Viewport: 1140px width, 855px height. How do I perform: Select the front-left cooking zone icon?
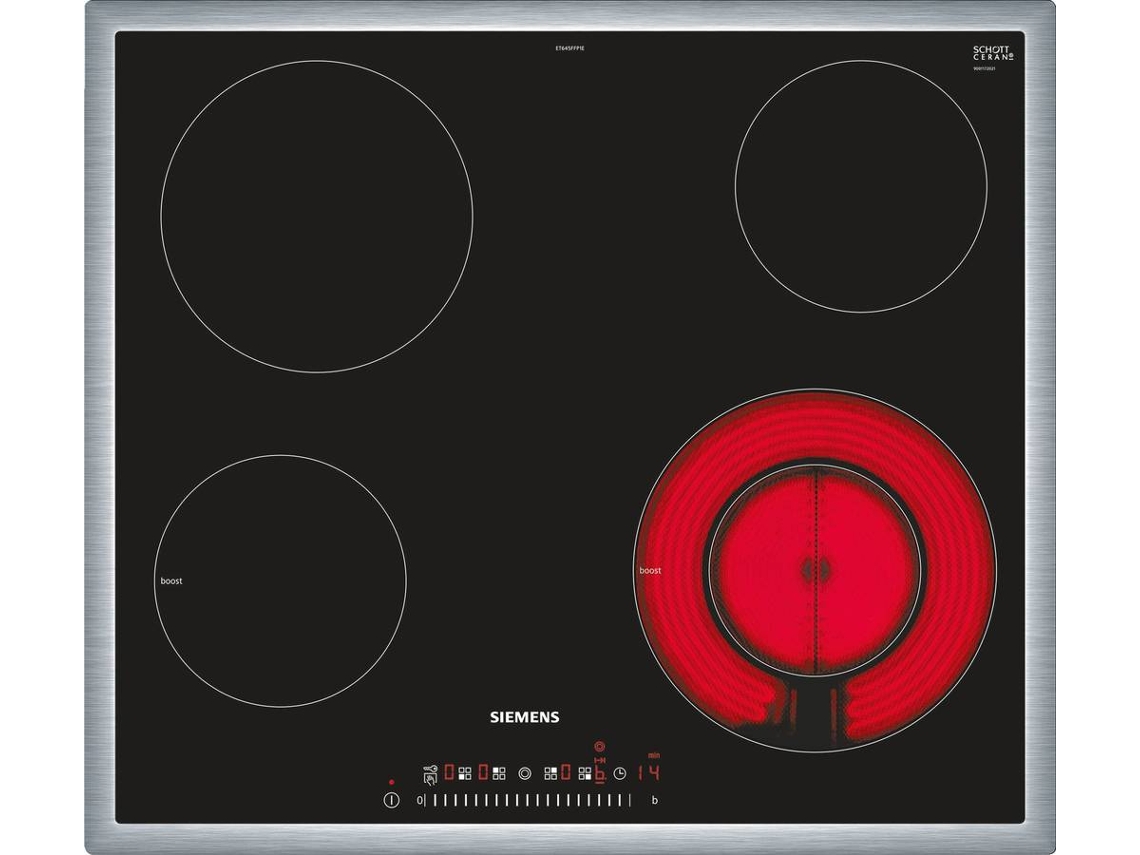(x=465, y=774)
